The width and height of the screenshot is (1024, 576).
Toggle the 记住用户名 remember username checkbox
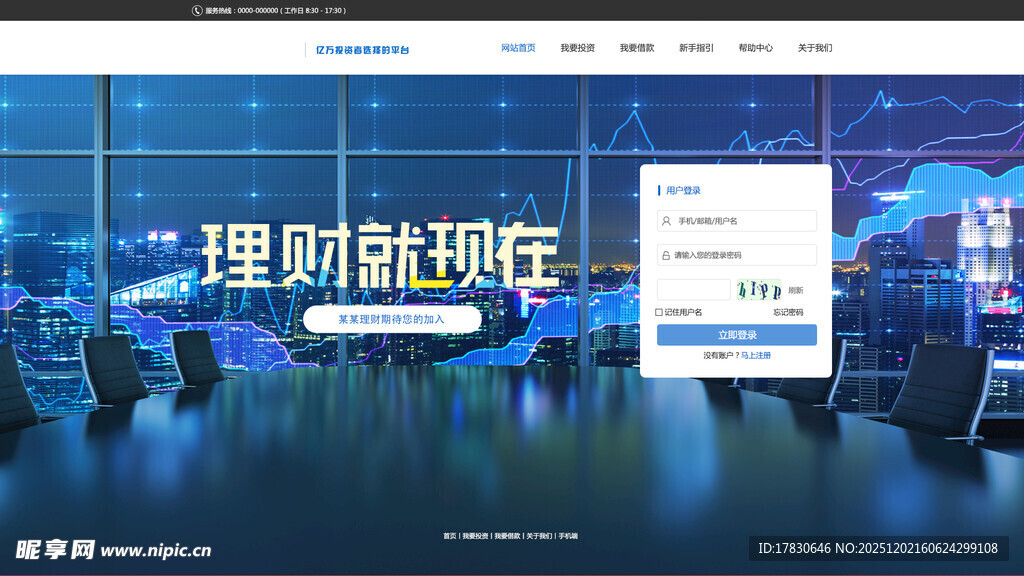point(659,312)
